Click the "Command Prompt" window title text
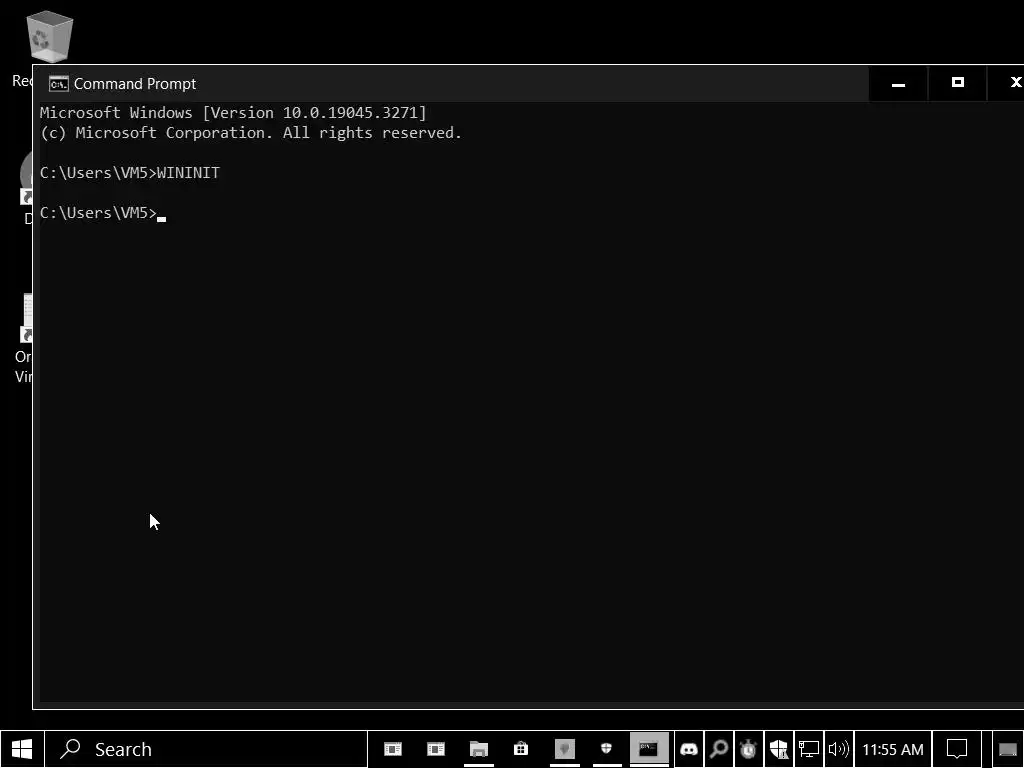The width and height of the screenshot is (1024, 768). coord(135,84)
